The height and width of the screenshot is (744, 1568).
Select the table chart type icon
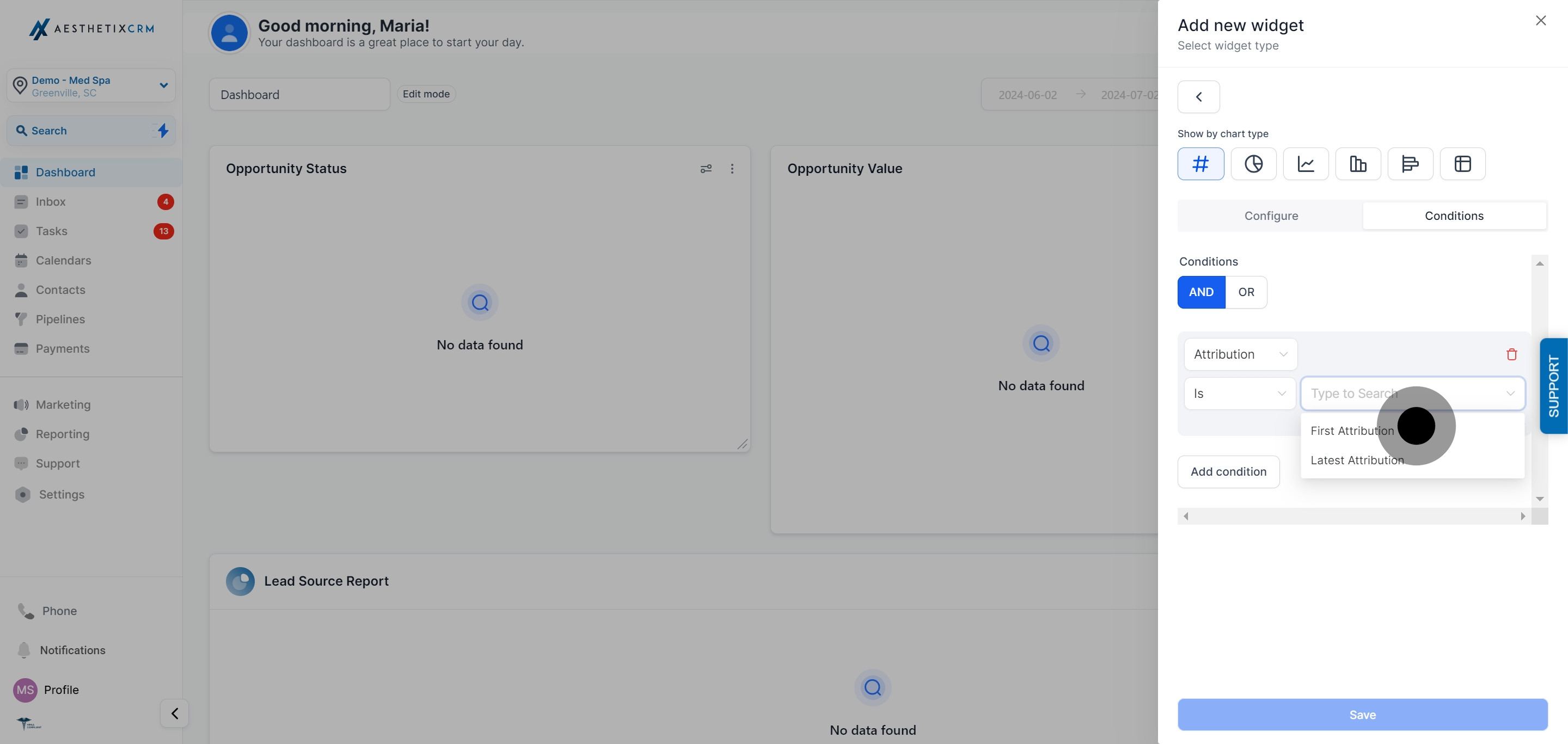click(1462, 164)
